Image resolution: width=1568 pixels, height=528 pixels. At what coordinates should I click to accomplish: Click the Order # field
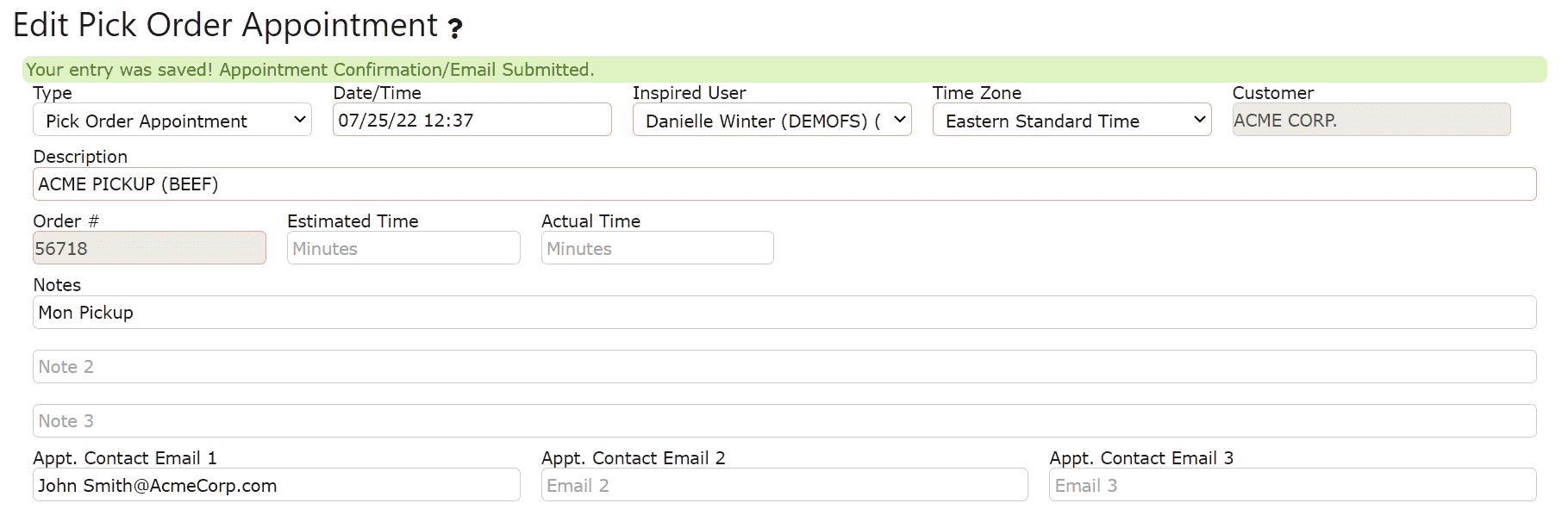[149, 249]
